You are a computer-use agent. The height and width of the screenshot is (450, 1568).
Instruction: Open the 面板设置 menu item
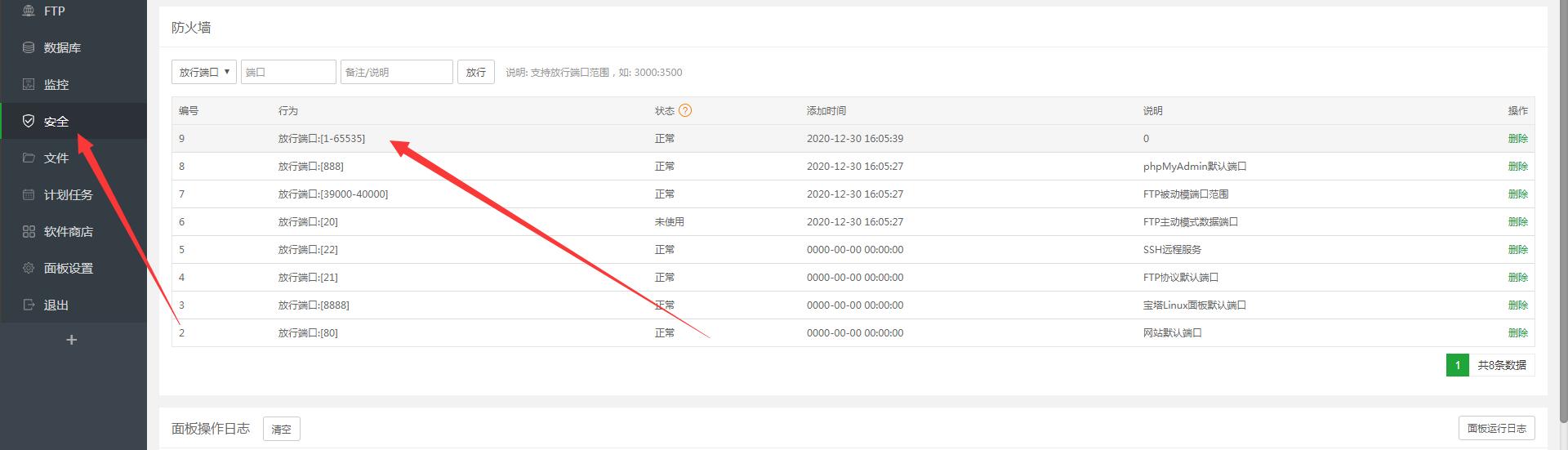click(69, 269)
